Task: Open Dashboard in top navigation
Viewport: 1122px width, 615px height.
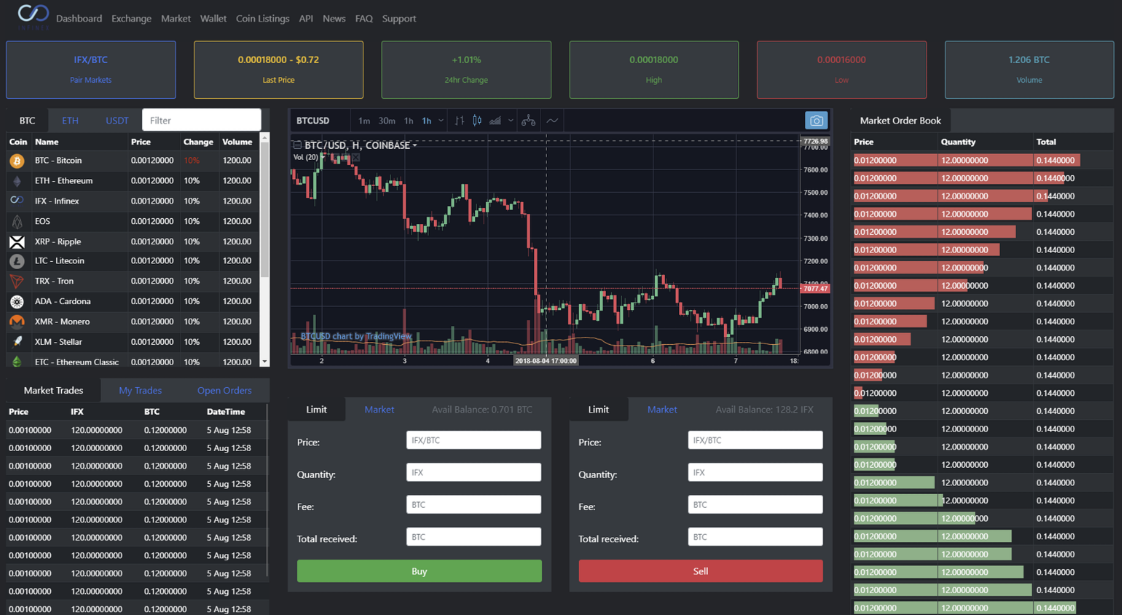Action: pyautogui.click(x=79, y=19)
